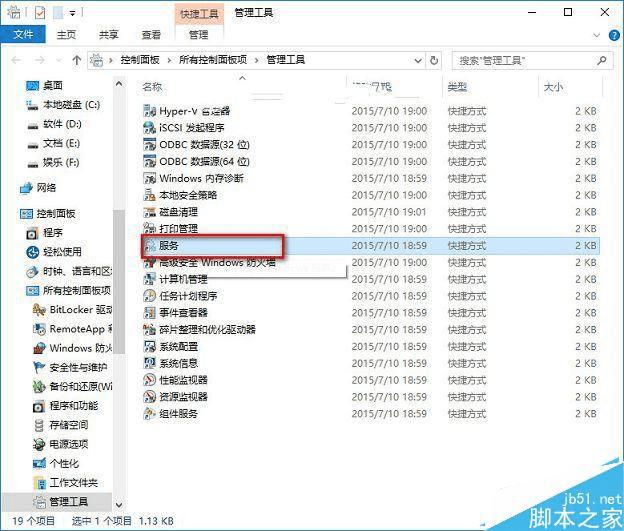Click the 服务 gear icon

pyautogui.click(x=150, y=246)
